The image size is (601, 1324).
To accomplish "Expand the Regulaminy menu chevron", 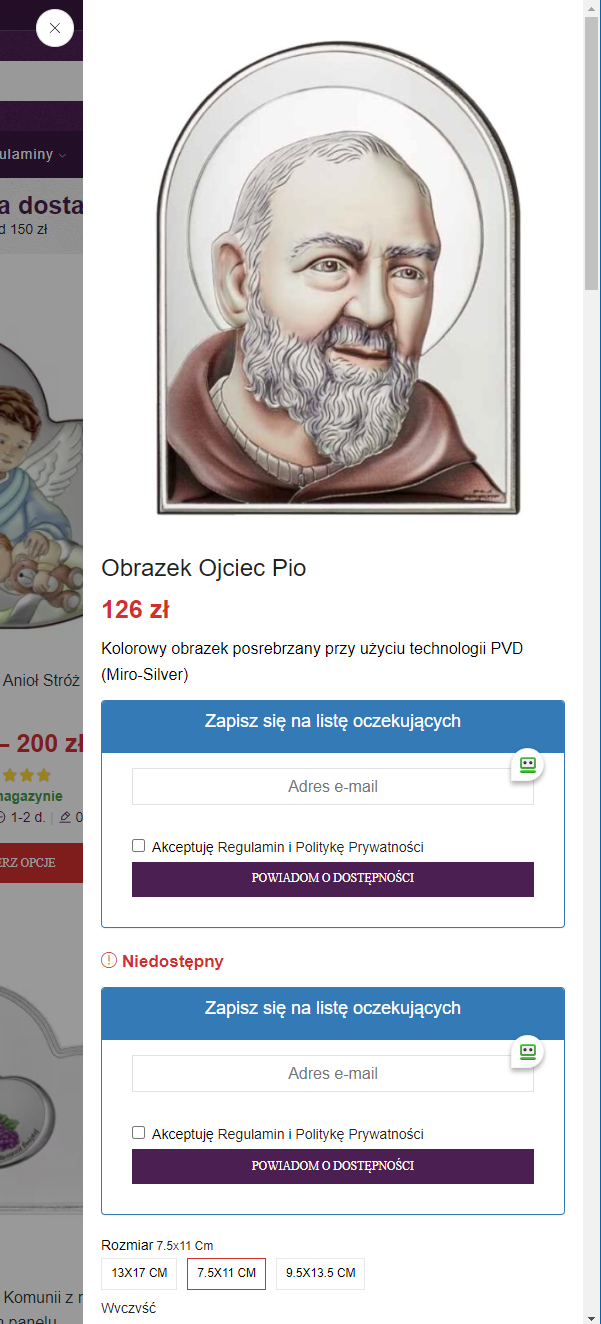I will coord(63,155).
